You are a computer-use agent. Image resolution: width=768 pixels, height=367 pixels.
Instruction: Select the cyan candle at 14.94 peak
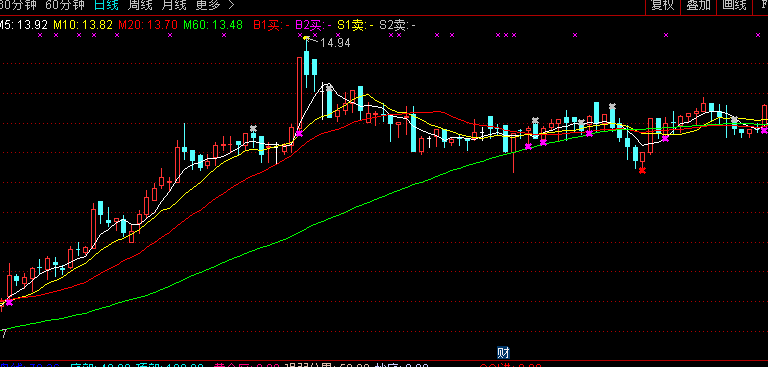307,62
